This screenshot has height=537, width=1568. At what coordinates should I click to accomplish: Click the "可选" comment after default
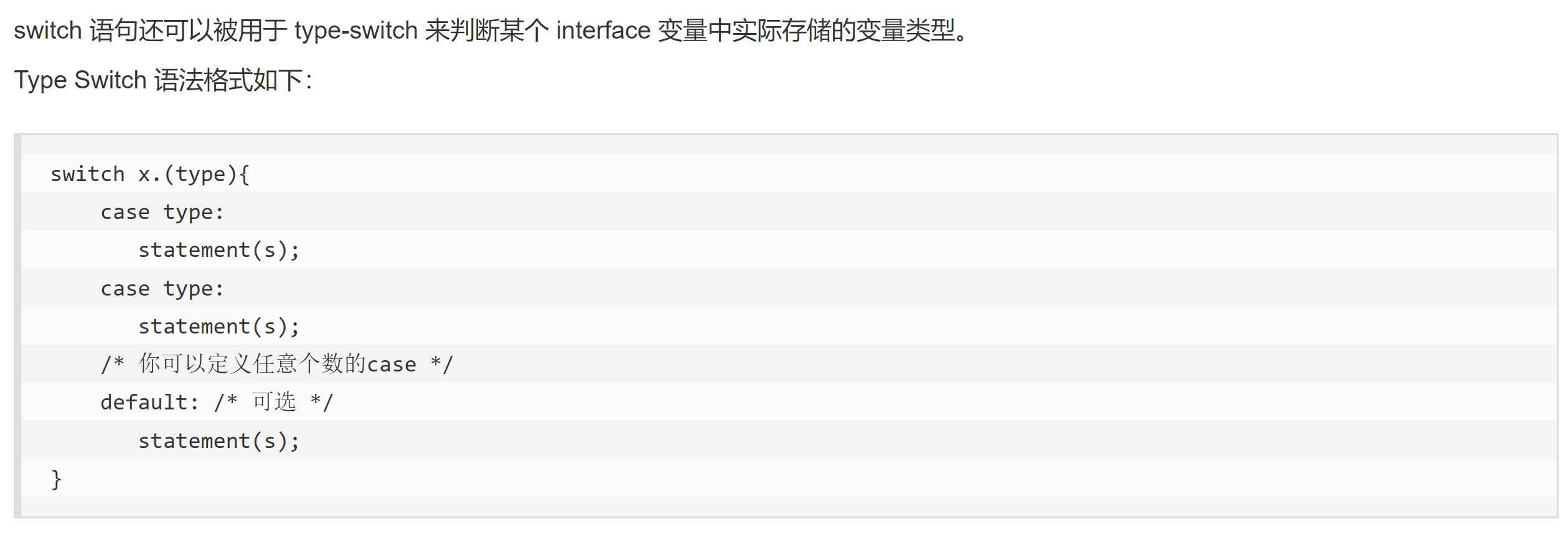point(274,403)
